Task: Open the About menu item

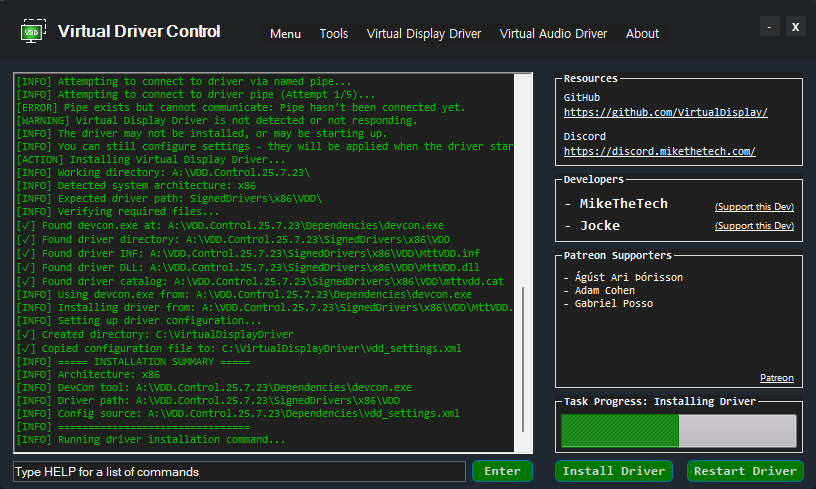Action: tap(642, 34)
